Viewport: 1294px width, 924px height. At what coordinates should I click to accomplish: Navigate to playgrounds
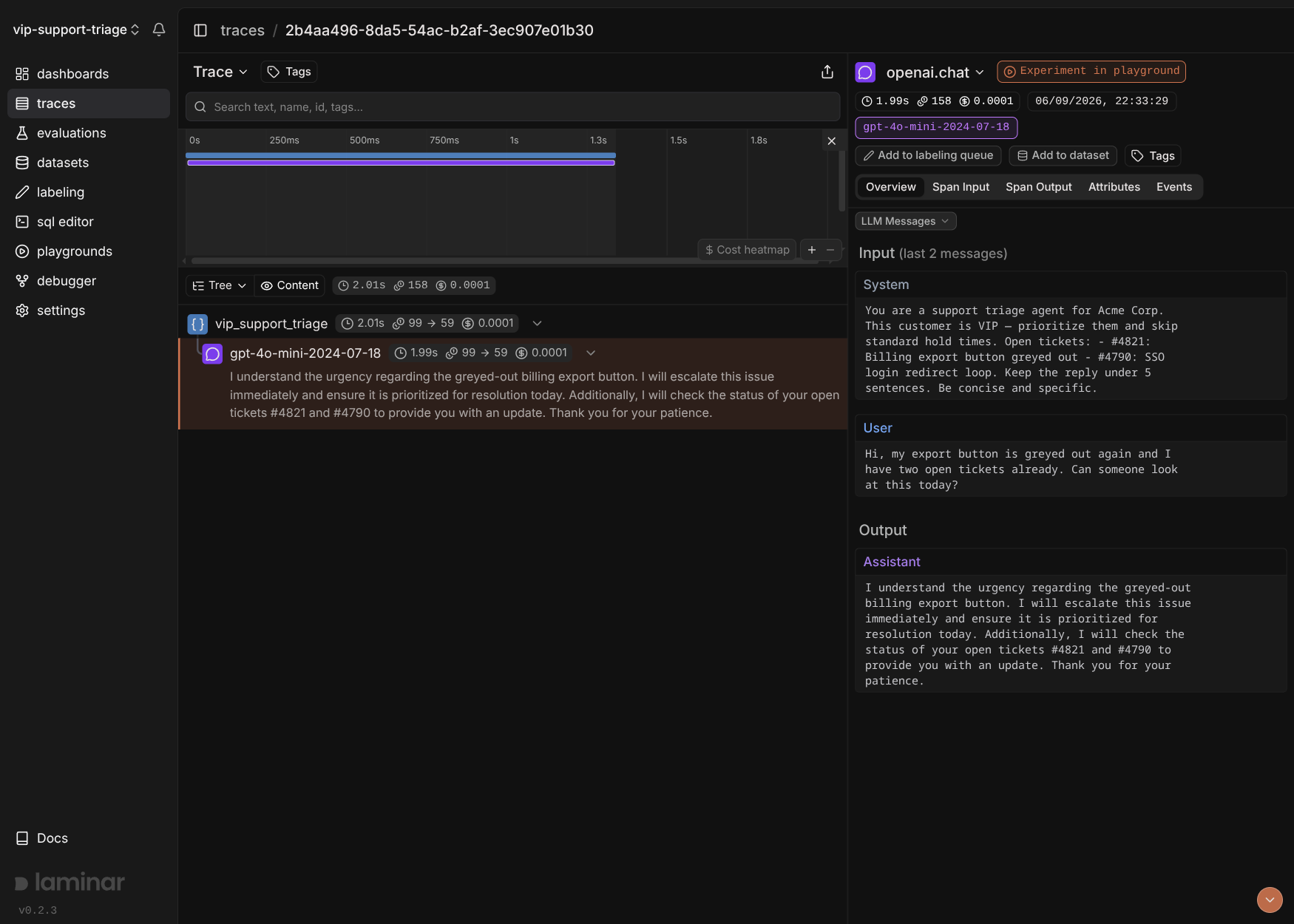tap(89, 251)
